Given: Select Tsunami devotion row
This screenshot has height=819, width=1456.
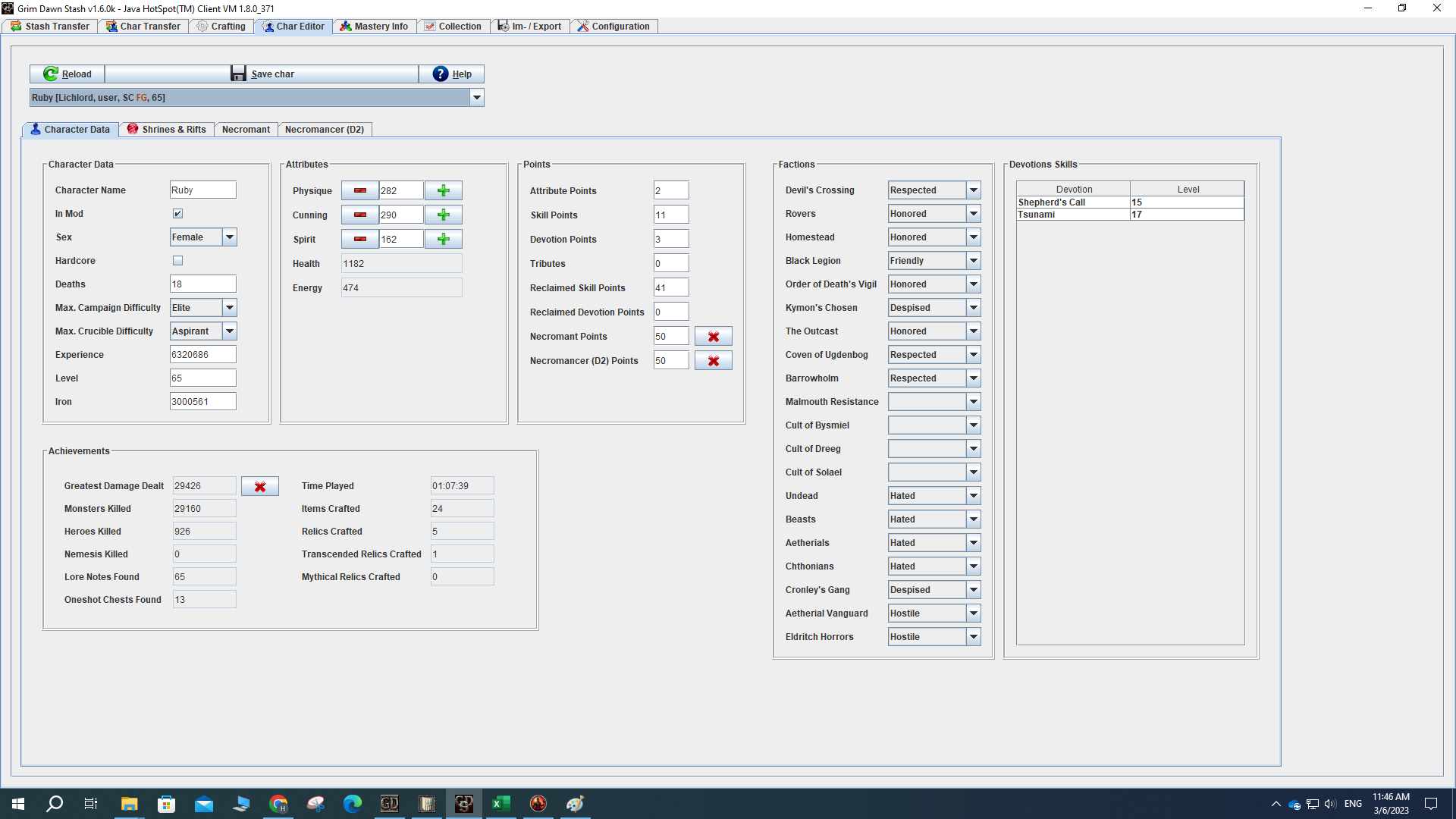Looking at the screenshot, I should coord(1130,215).
